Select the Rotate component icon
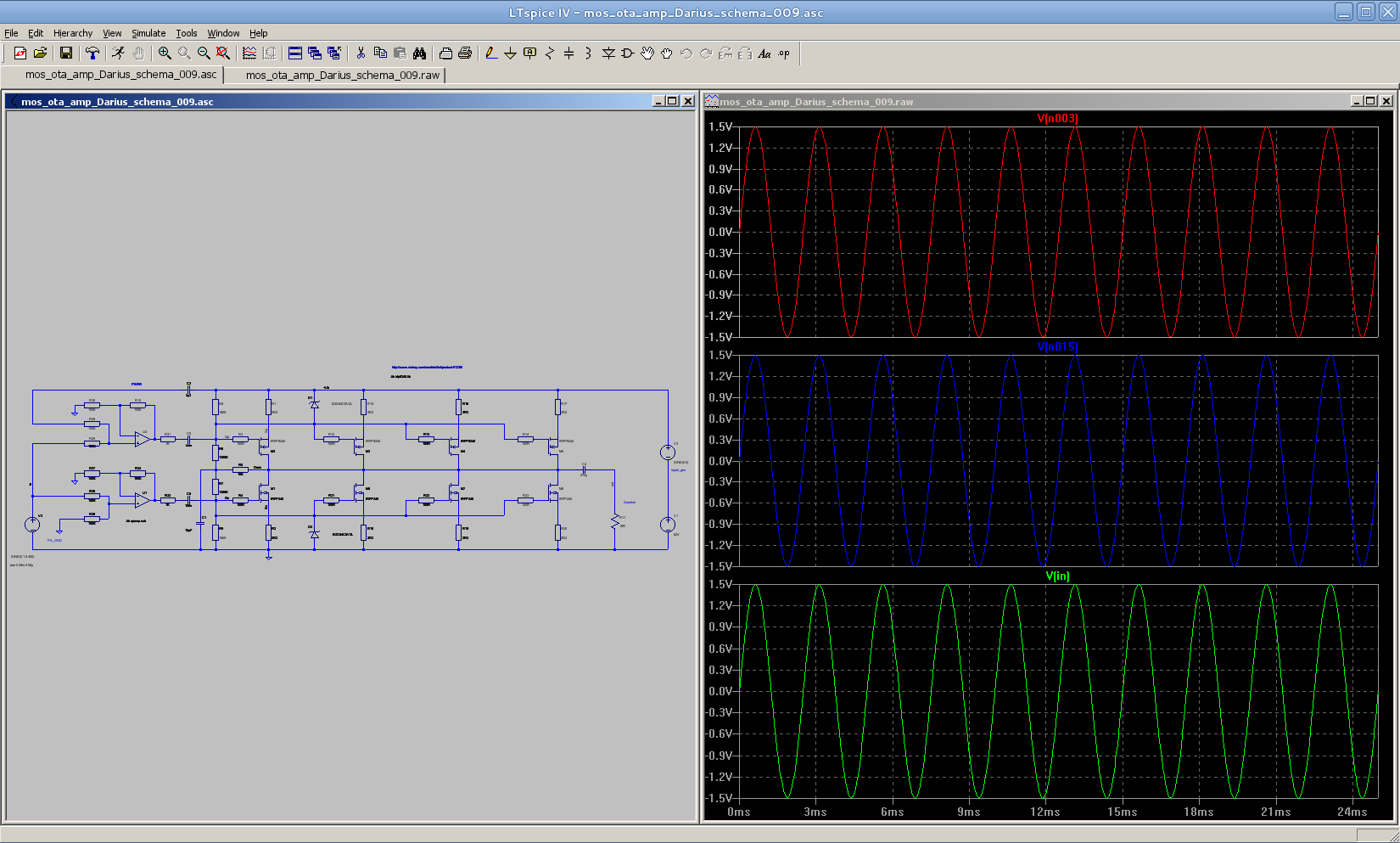The height and width of the screenshot is (843, 1400). tap(725, 53)
